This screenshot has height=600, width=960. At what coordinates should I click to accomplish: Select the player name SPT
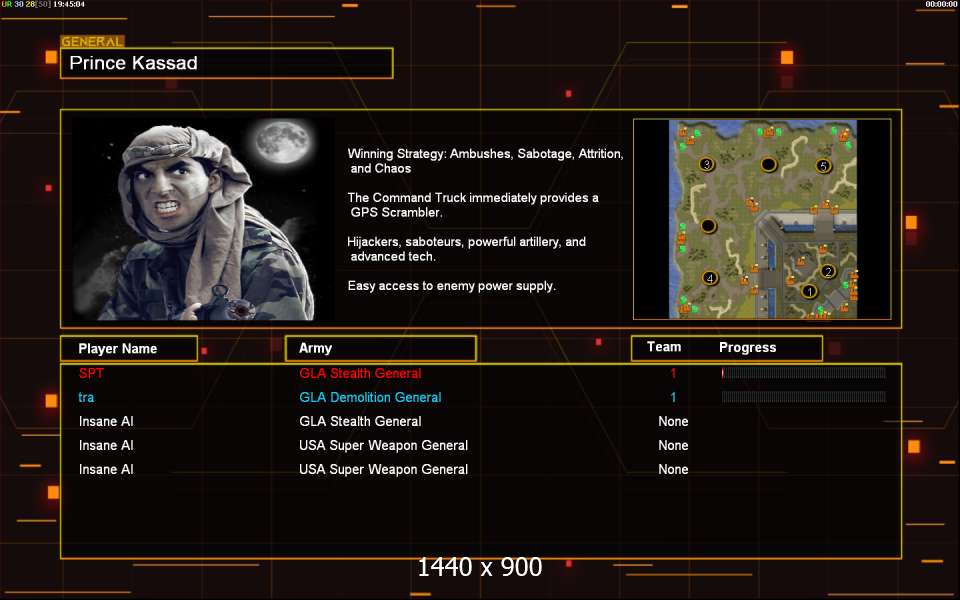click(91, 373)
